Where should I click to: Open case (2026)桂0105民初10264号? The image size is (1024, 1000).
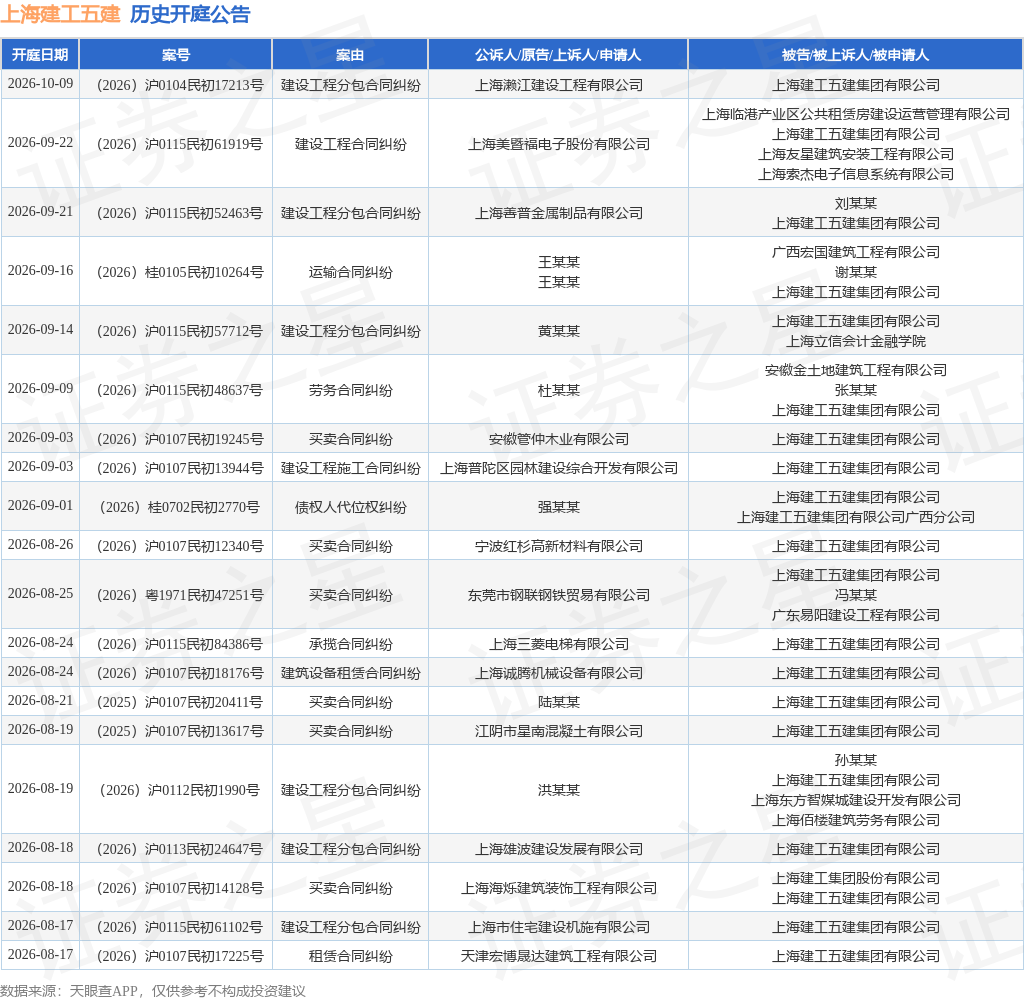point(180,272)
